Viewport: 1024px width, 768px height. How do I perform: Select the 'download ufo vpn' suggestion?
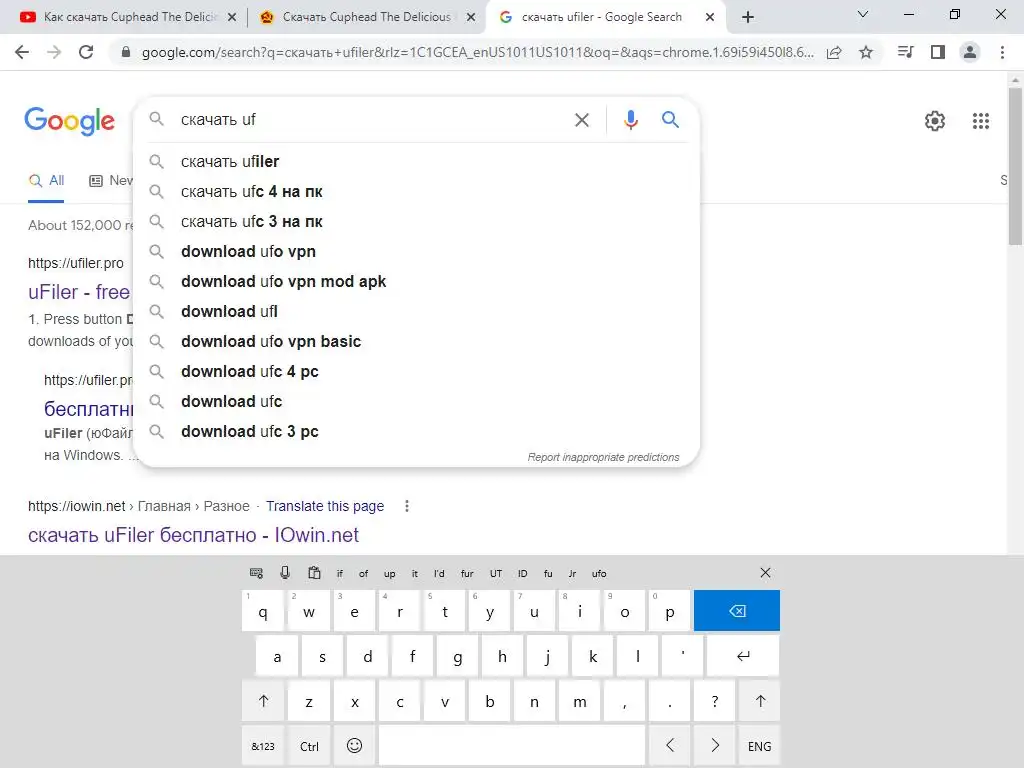pos(248,251)
